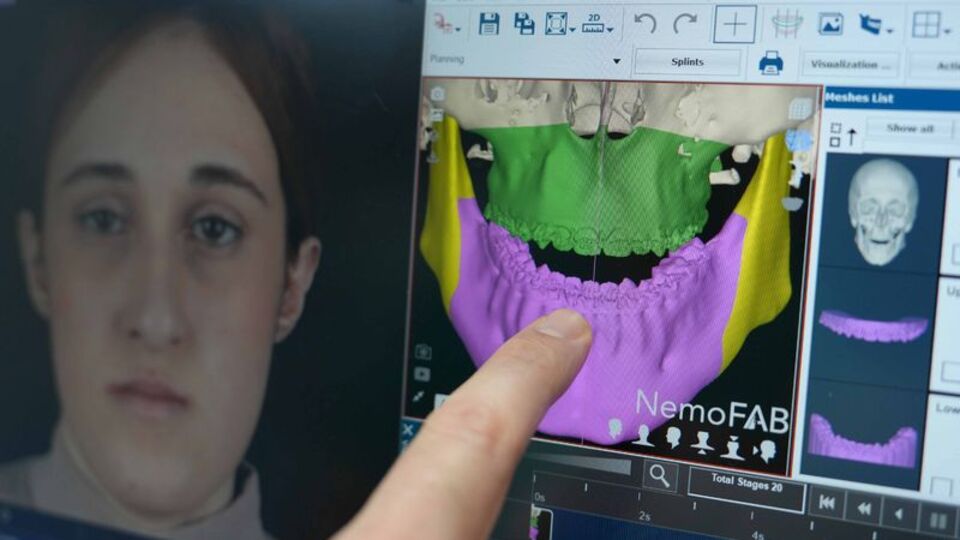The image size is (960, 540).
Task: Redo the last action
Action: pos(685,24)
